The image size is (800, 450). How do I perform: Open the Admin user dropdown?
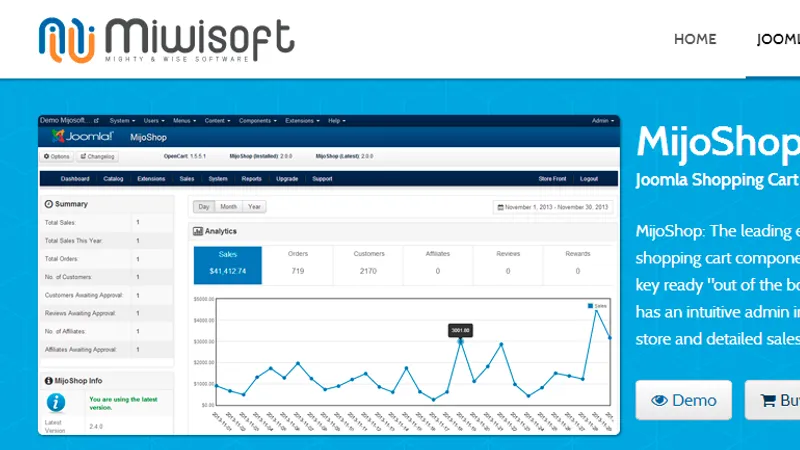(603, 121)
